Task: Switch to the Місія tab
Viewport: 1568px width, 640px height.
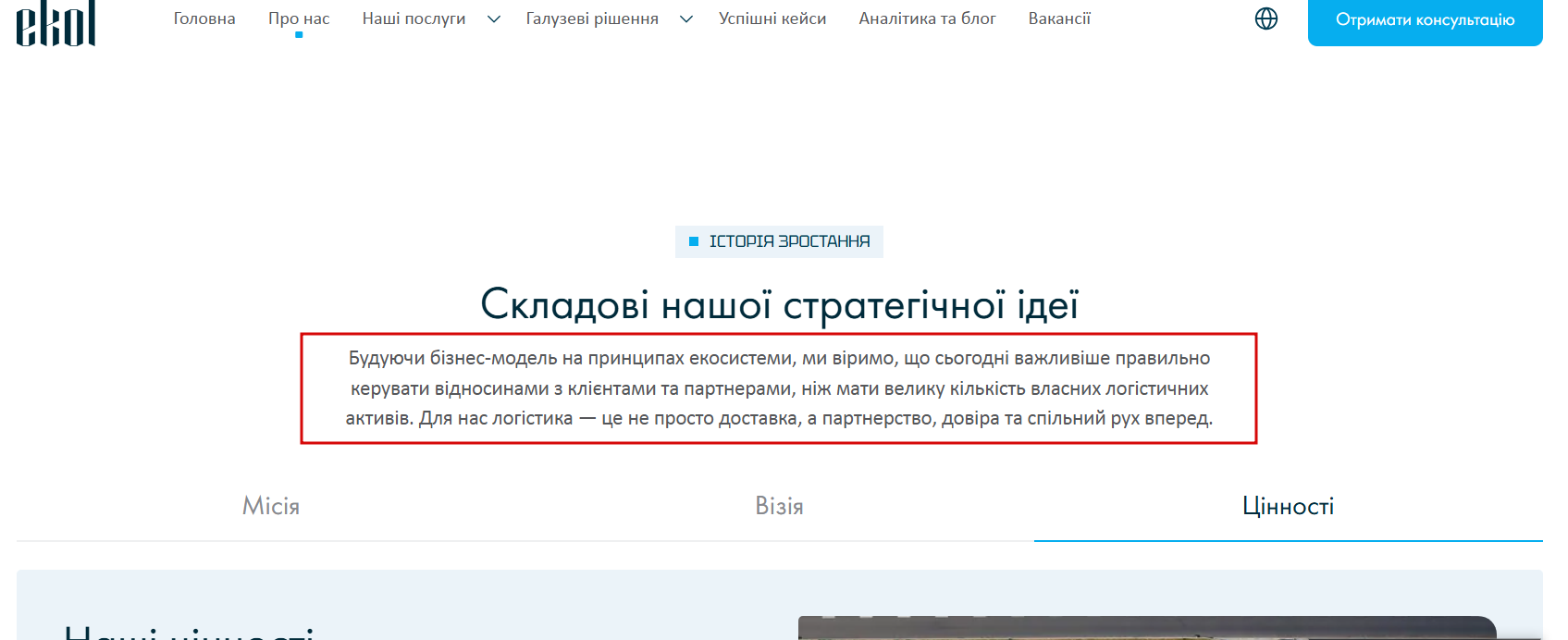Action: click(x=271, y=506)
